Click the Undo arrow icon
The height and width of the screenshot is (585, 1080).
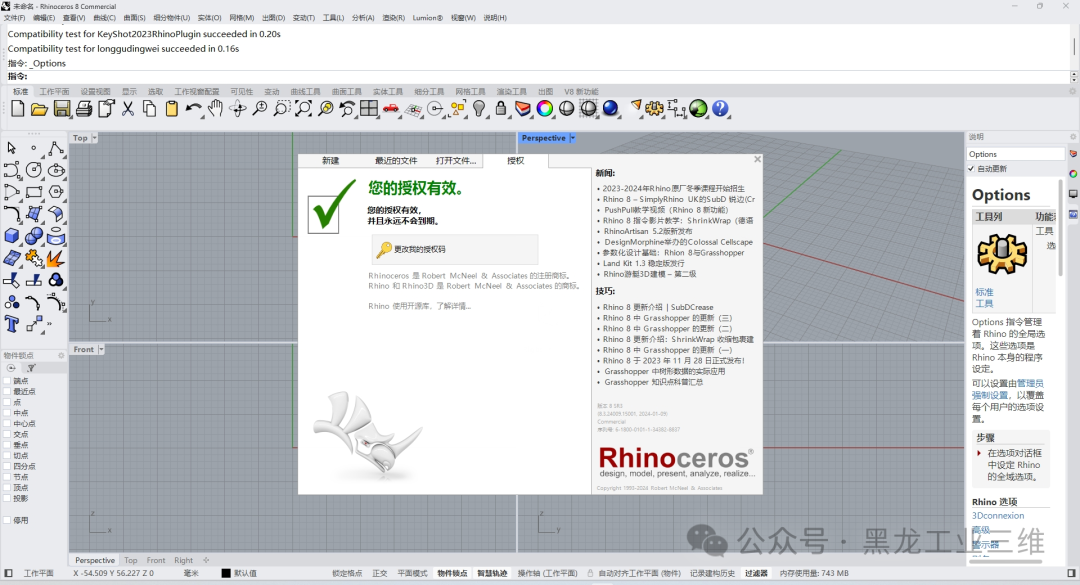click(x=194, y=109)
